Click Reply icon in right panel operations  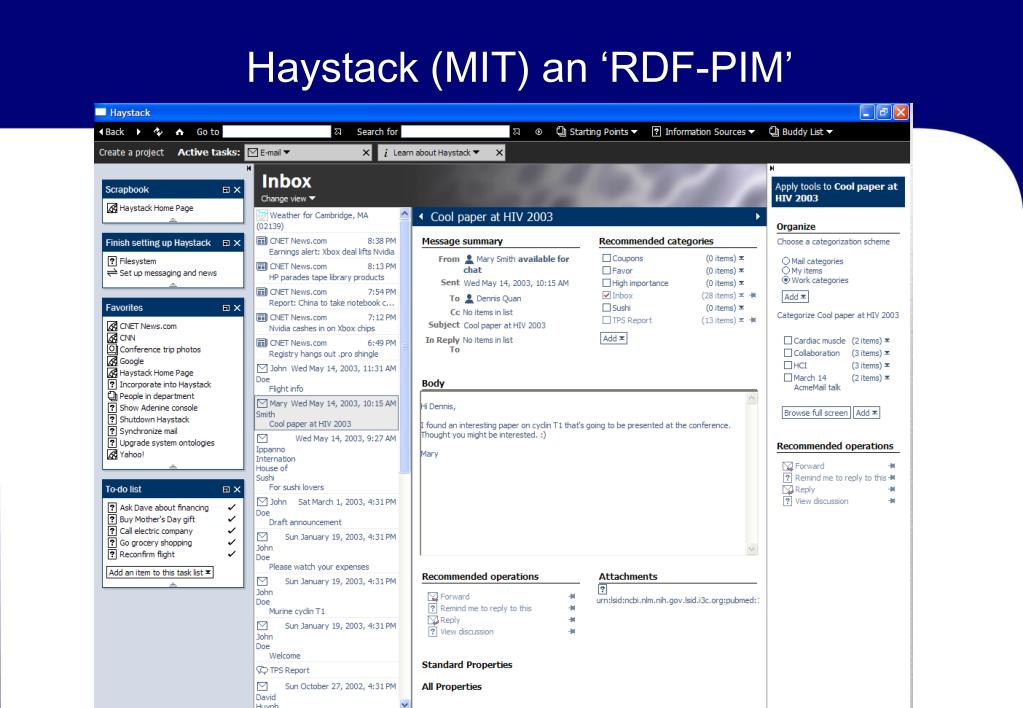(x=787, y=489)
